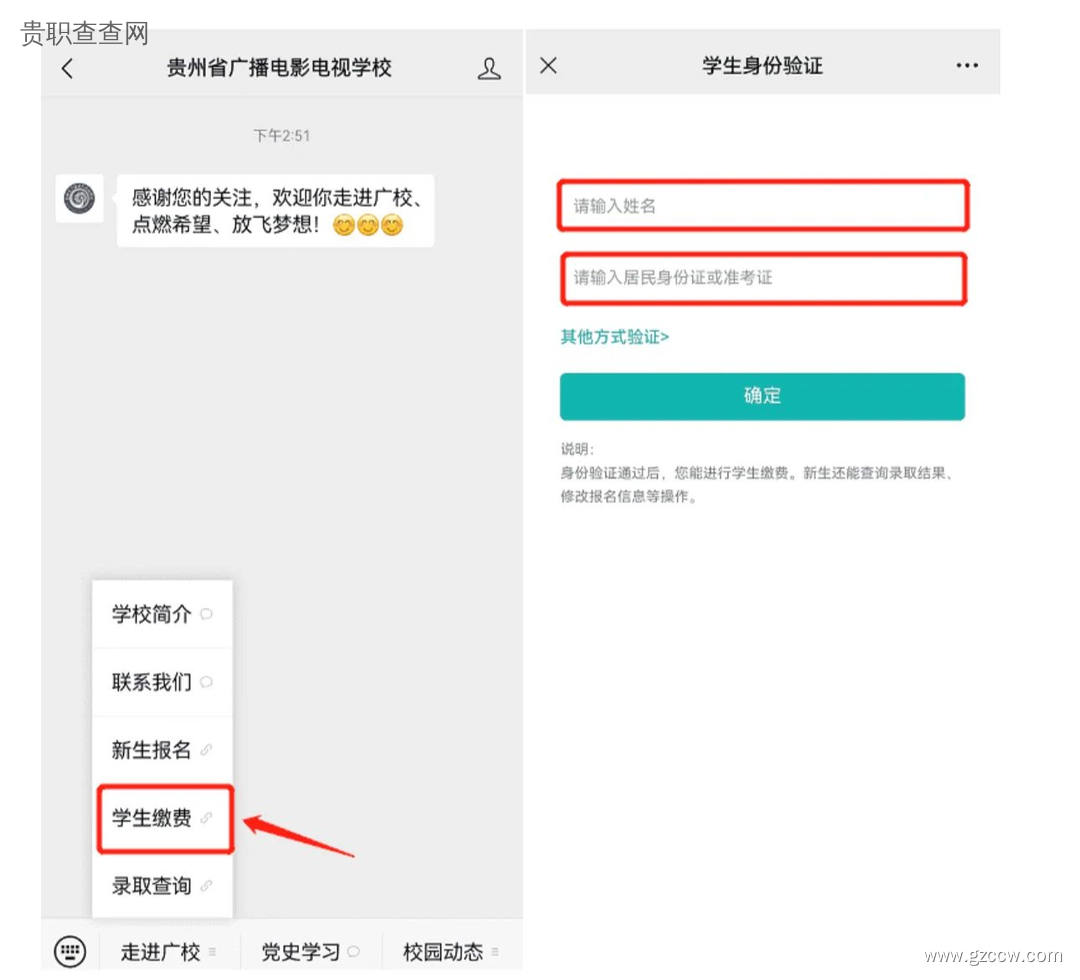This screenshot has width=1080, height=980.
Task: Tap the welcome message 感谢您的关注 bubble
Action: tap(276, 211)
